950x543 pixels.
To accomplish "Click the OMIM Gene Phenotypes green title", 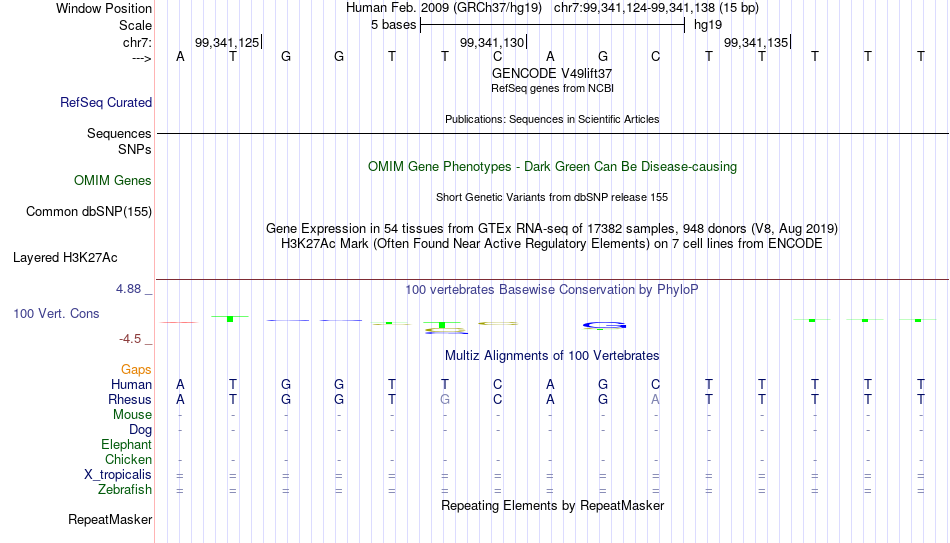I will [552, 167].
